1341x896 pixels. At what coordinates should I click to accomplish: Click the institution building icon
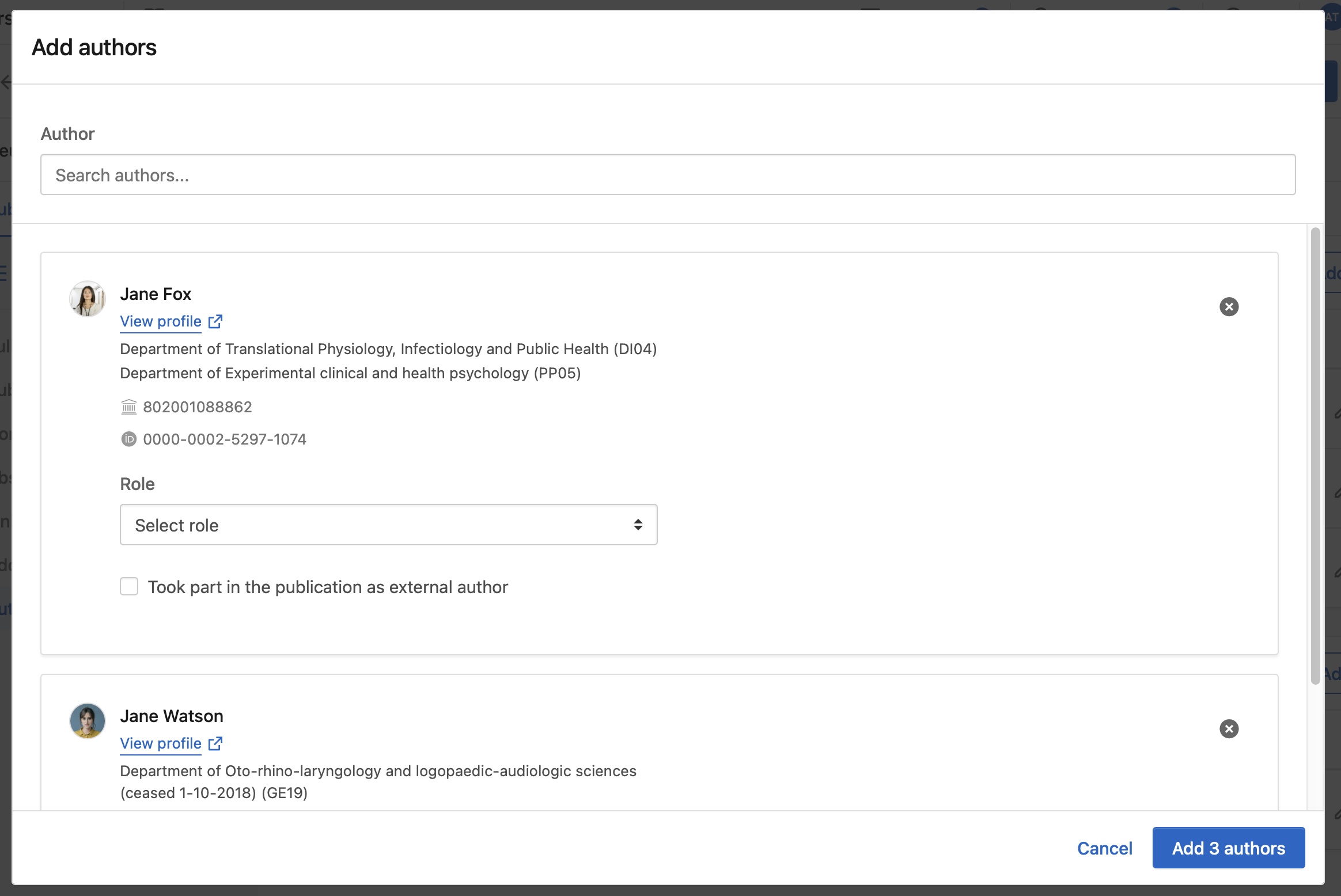[128, 407]
